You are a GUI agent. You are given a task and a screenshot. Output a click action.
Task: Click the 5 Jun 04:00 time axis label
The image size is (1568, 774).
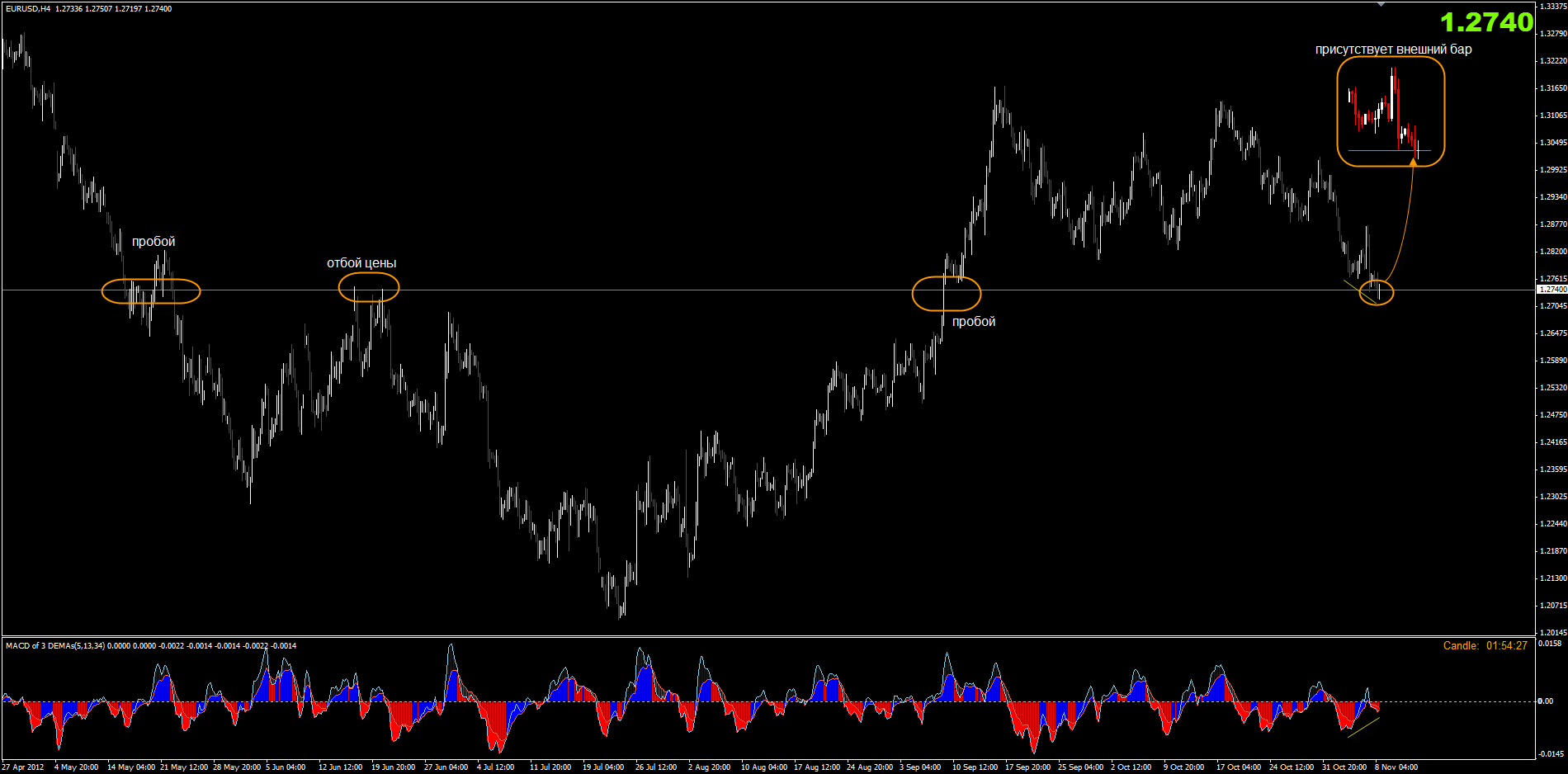click(286, 767)
